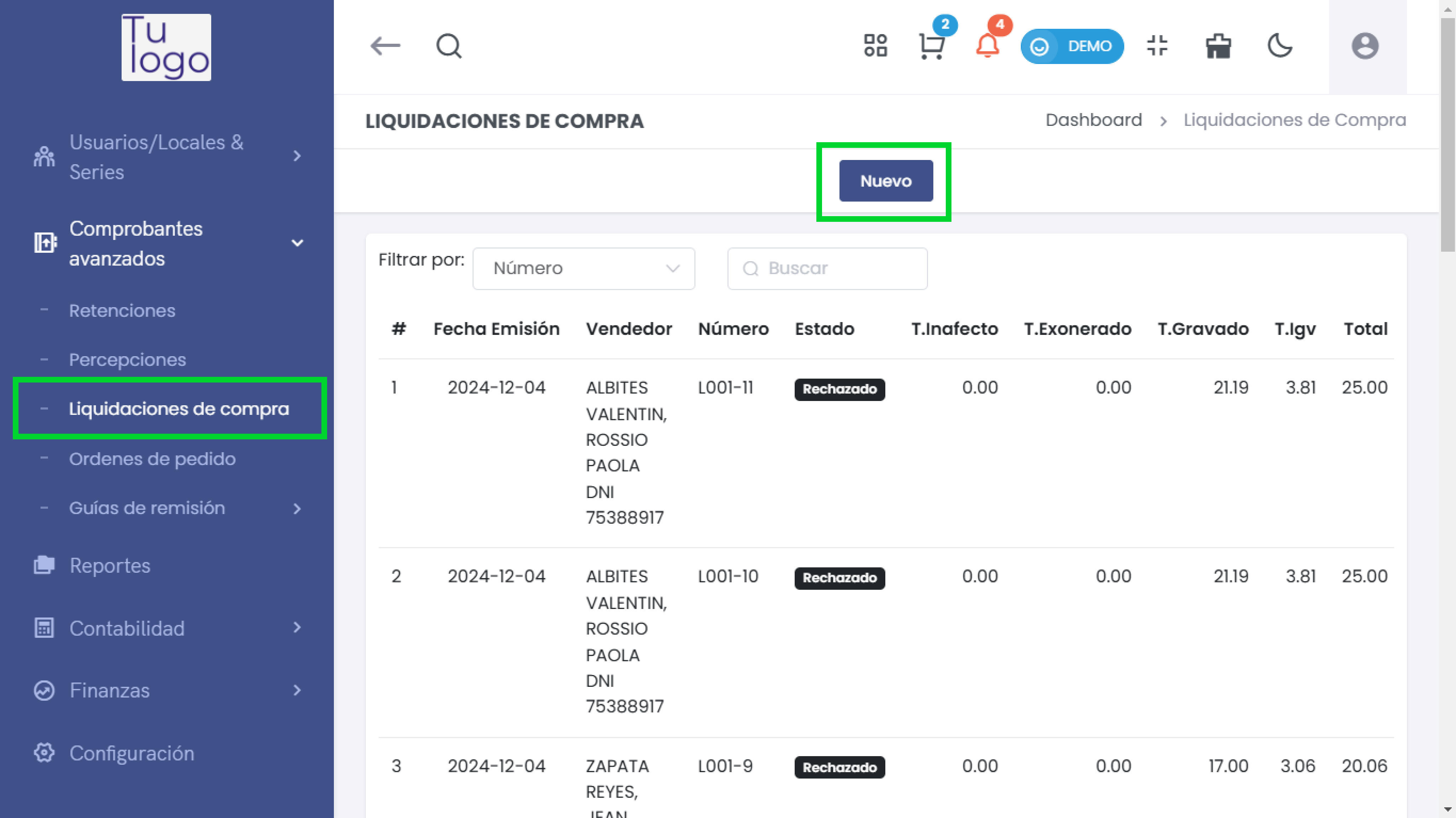Image resolution: width=1456 pixels, height=818 pixels.
Task: Click number L001-9 cell
Action: pos(725,766)
